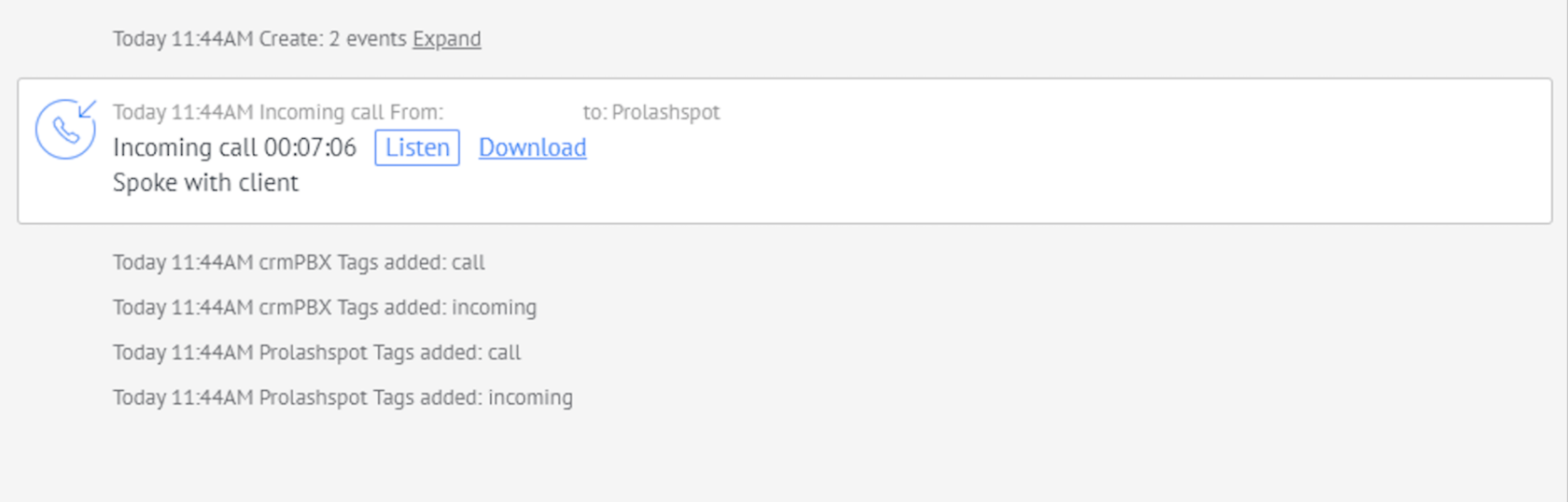Image resolution: width=1568 pixels, height=502 pixels.
Task: Click "Prolashspot" in the last tags entry
Action: click(313, 397)
